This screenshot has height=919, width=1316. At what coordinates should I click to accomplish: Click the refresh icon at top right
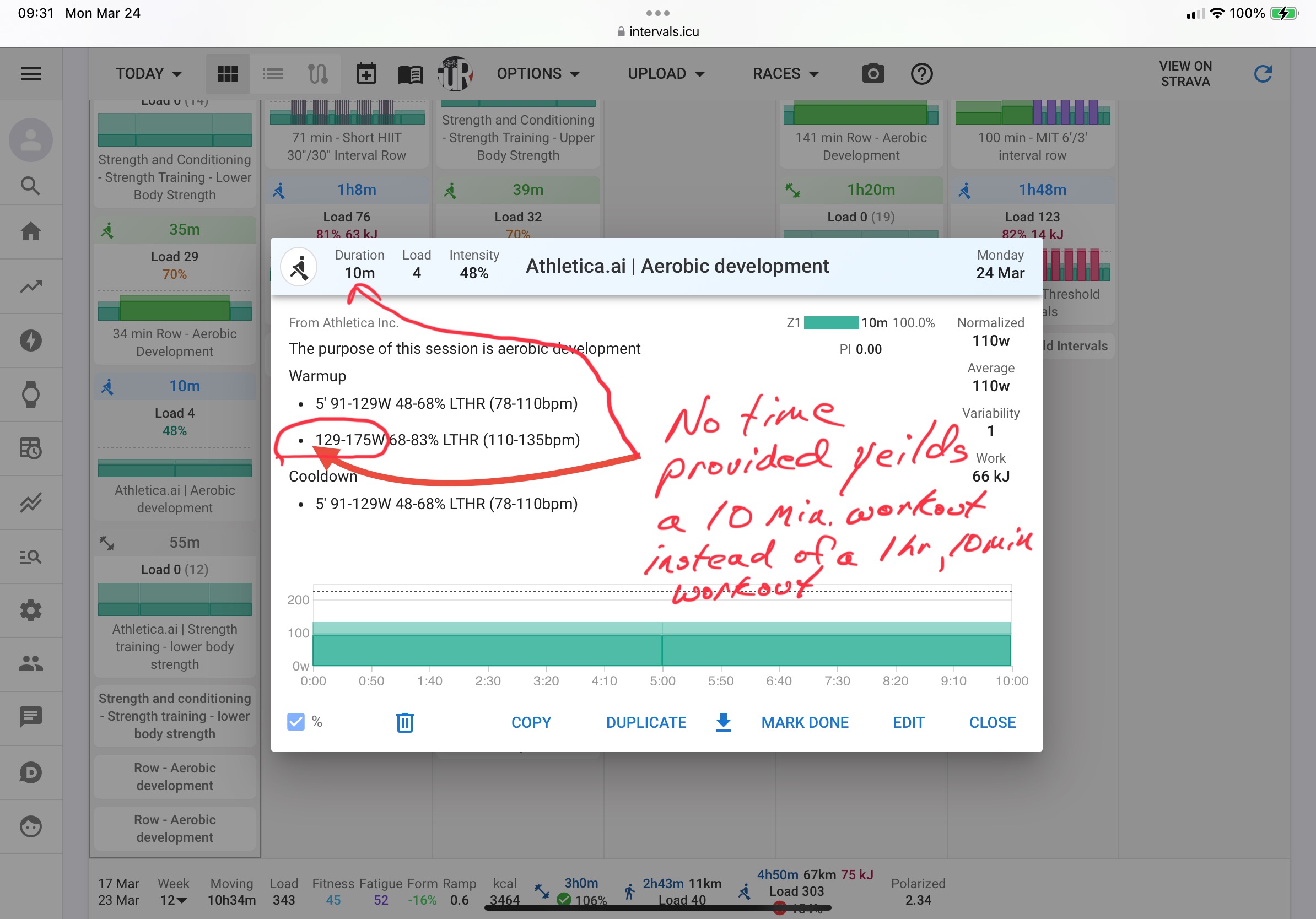(x=1263, y=74)
